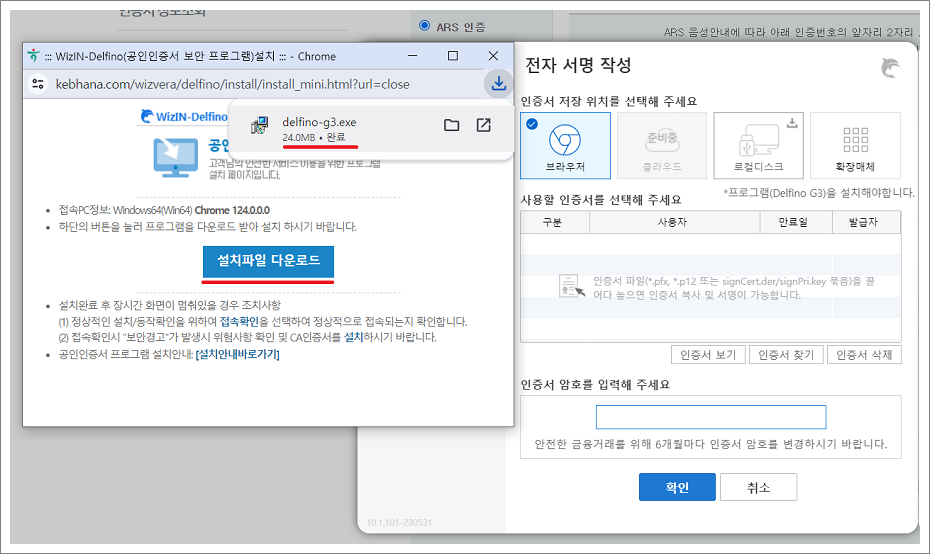Close the WizIN-Delfino popup window
This screenshot has width=930, height=554.
493,56
